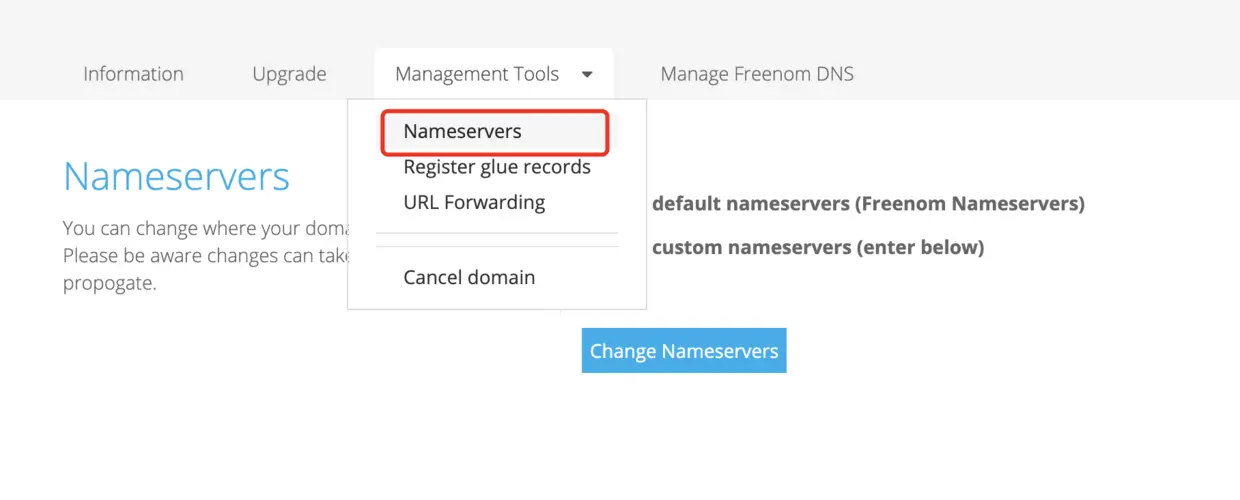Screen dimensions: 1240x500
Task: Click the red highlight box around Nameservers
Action: 495,132
